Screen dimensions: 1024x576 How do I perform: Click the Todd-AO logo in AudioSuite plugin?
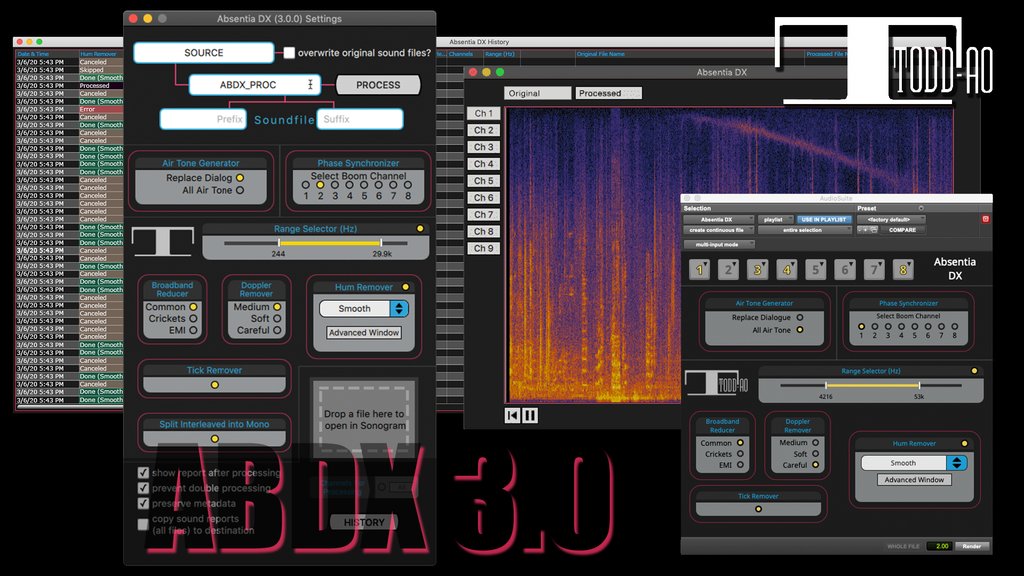716,383
